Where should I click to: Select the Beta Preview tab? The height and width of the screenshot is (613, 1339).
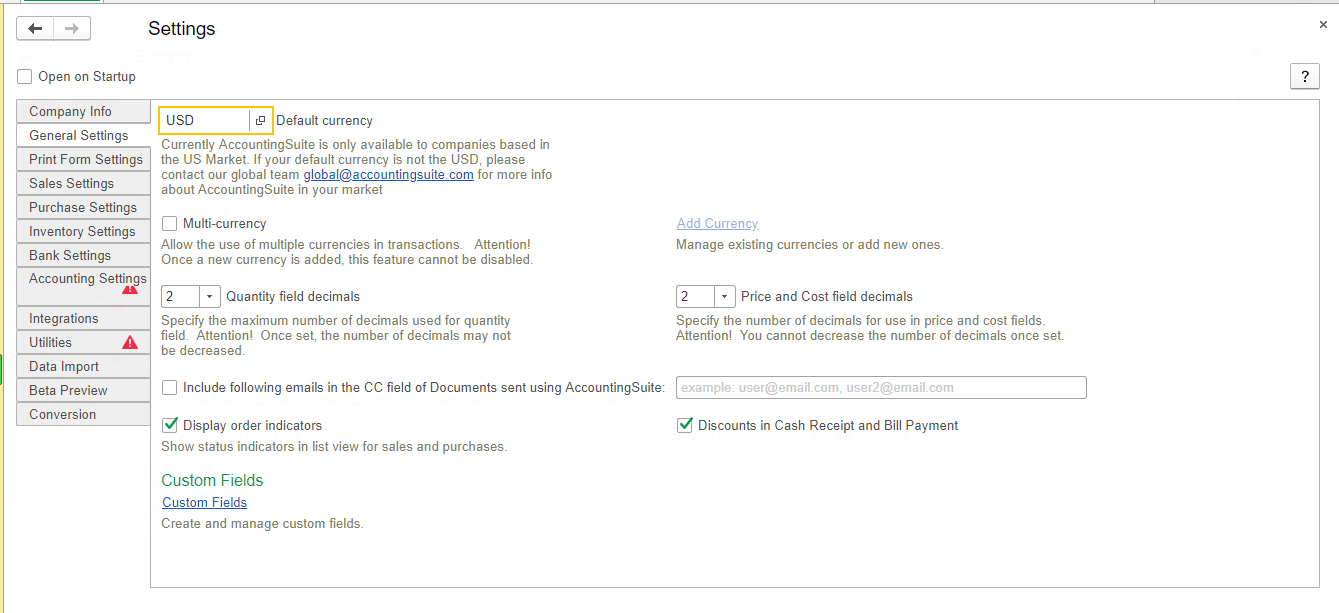coord(83,391)
